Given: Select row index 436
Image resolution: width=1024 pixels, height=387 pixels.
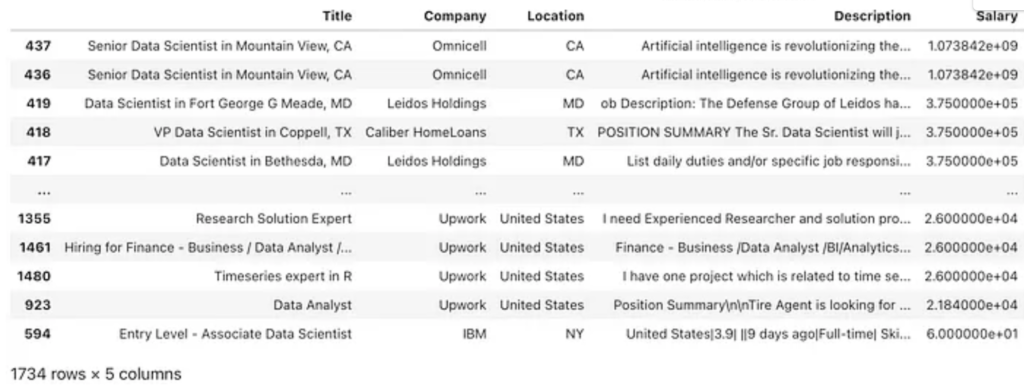Looking at the screenshot, I should [38, 74].
